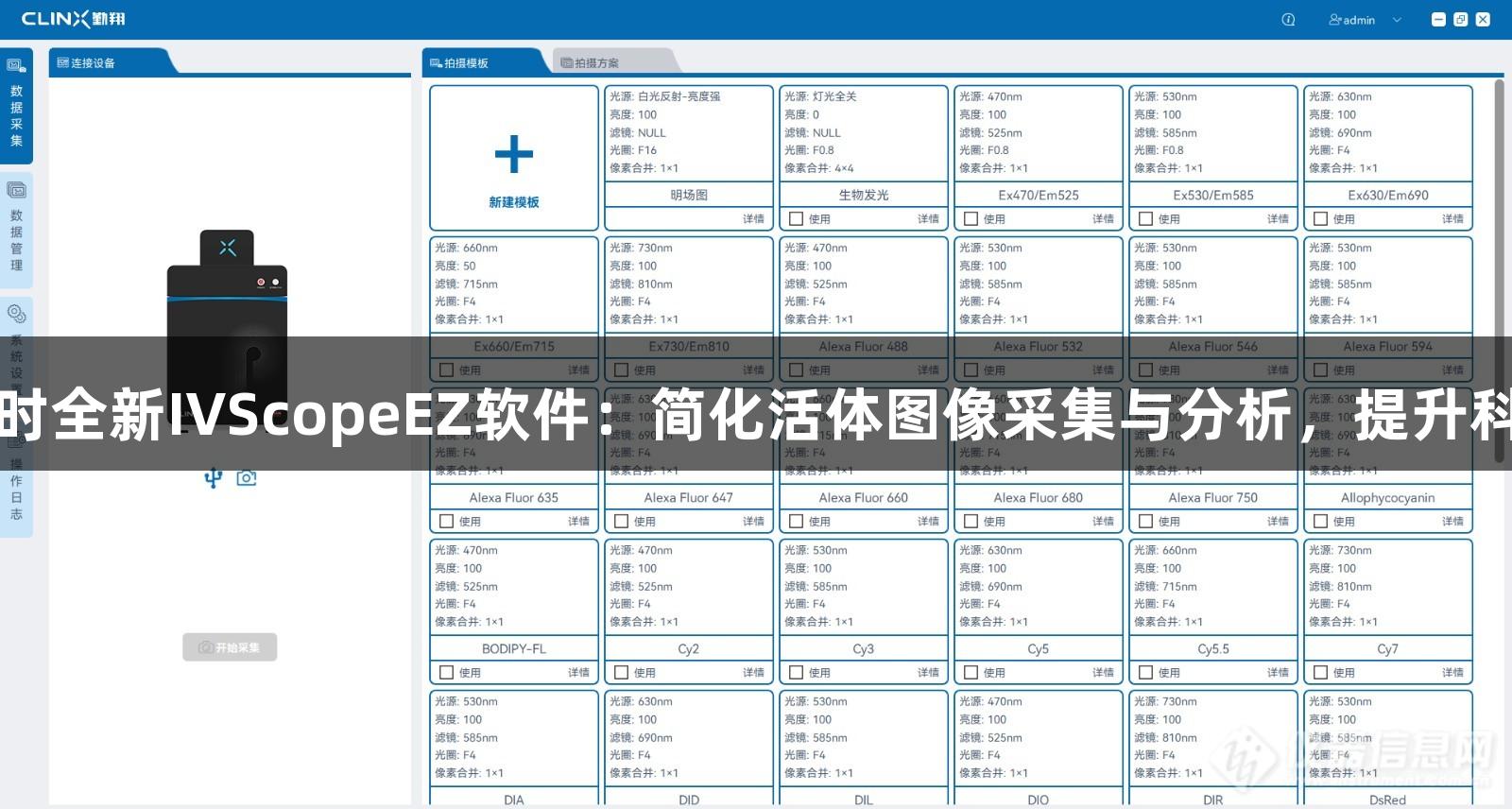Select the 生物发光 template name
The height and width of the screenshot is (809, 1512).
[864, 195]
